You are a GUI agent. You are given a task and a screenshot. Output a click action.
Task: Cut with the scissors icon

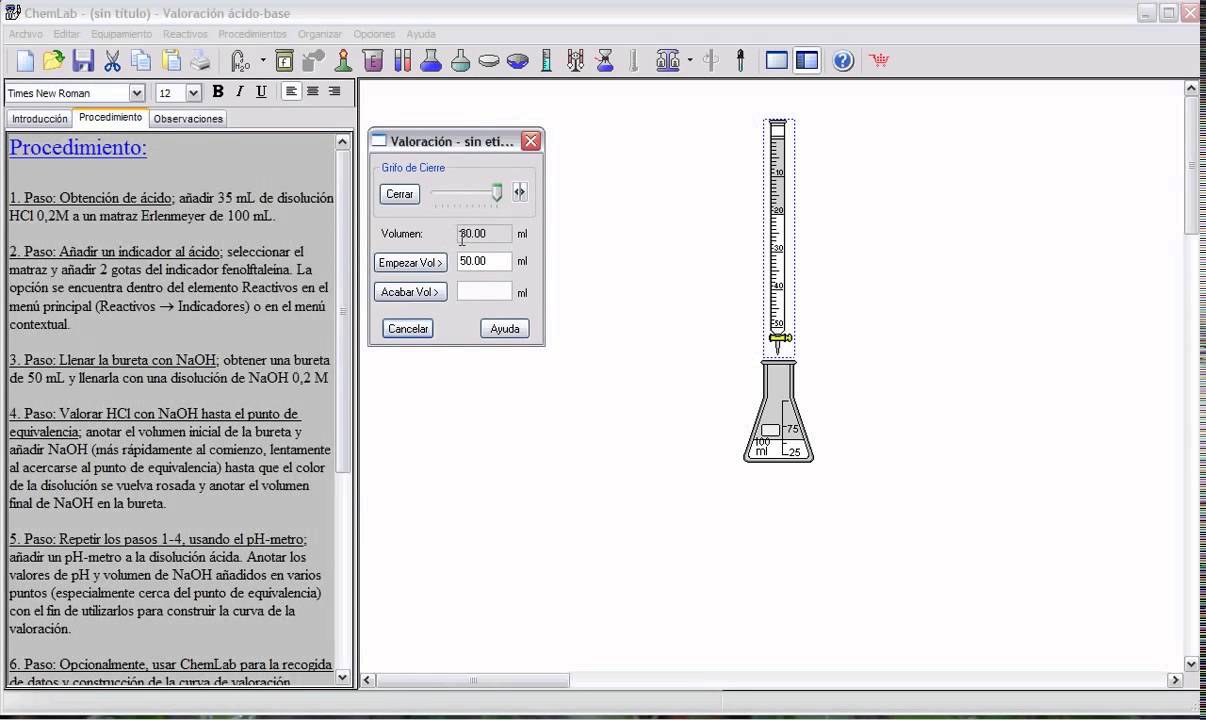(112, 61)
